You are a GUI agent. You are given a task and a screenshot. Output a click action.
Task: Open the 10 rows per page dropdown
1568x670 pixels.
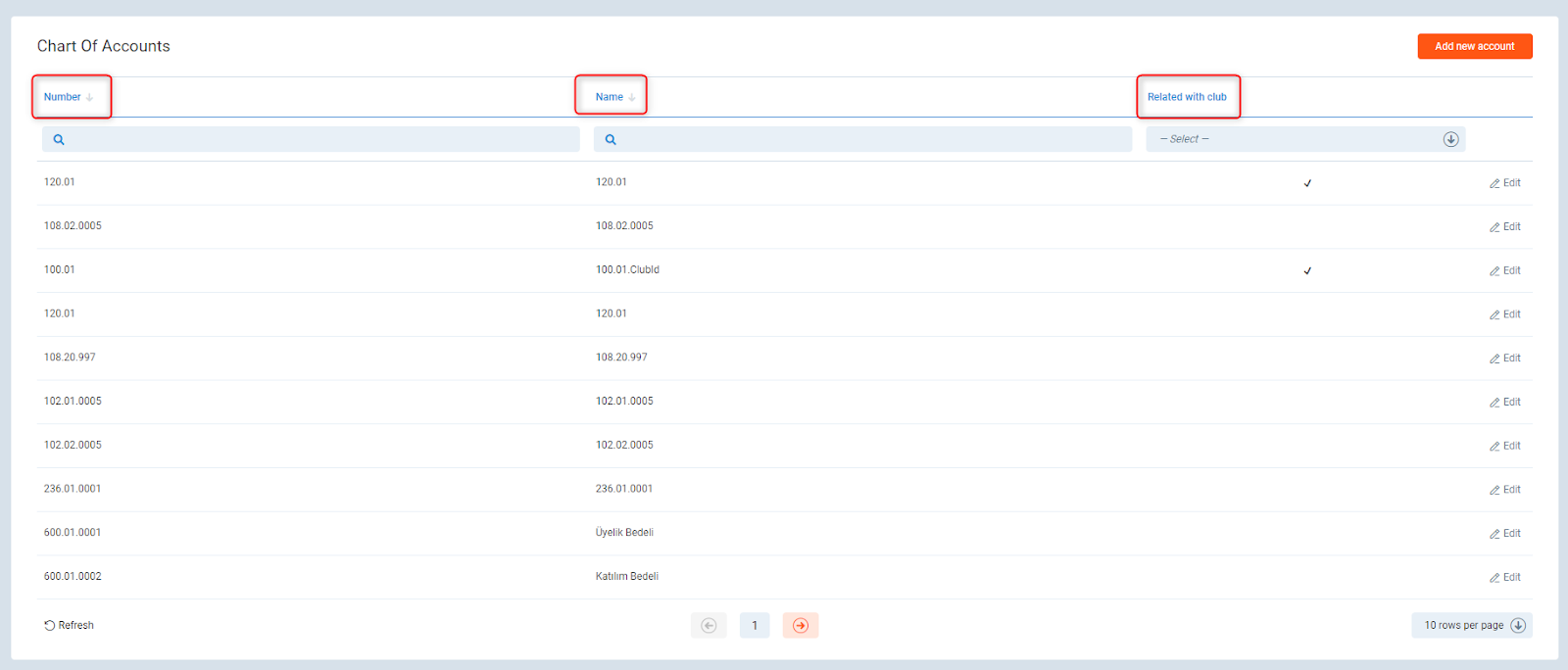pyautogui.click(x=1471, y=626)
